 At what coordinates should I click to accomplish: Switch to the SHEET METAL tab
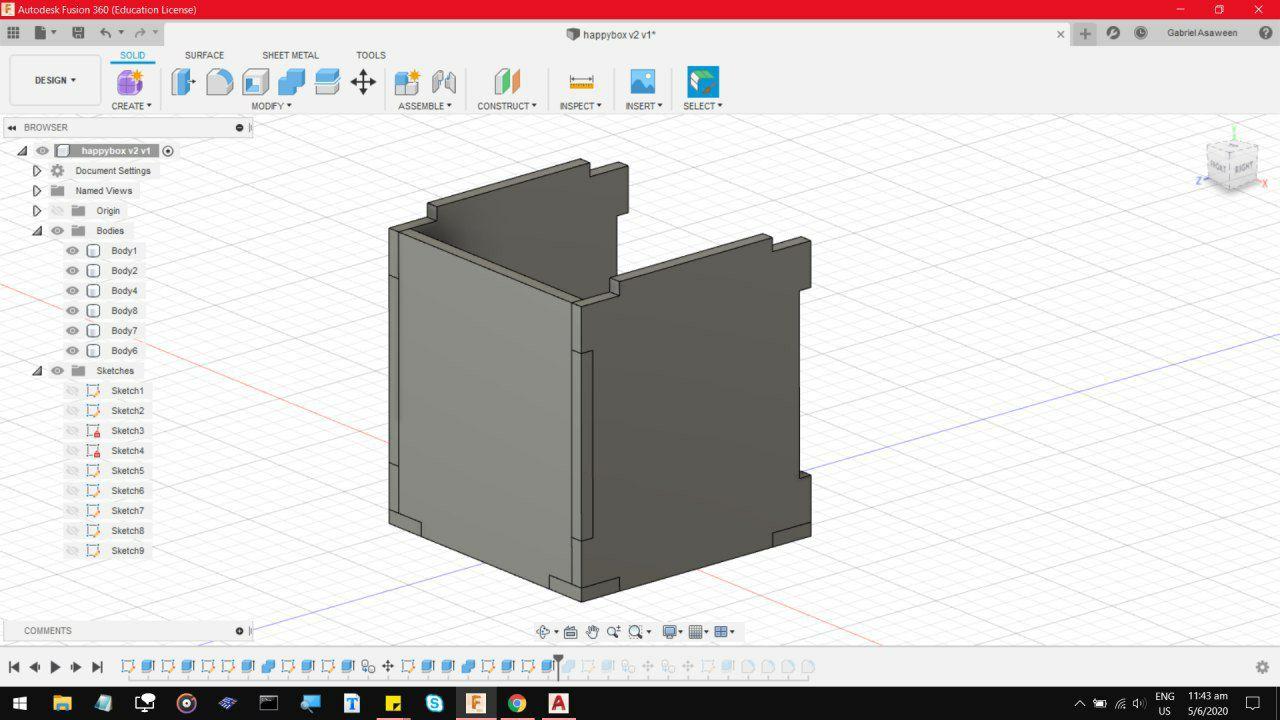[x=291, y=56]
